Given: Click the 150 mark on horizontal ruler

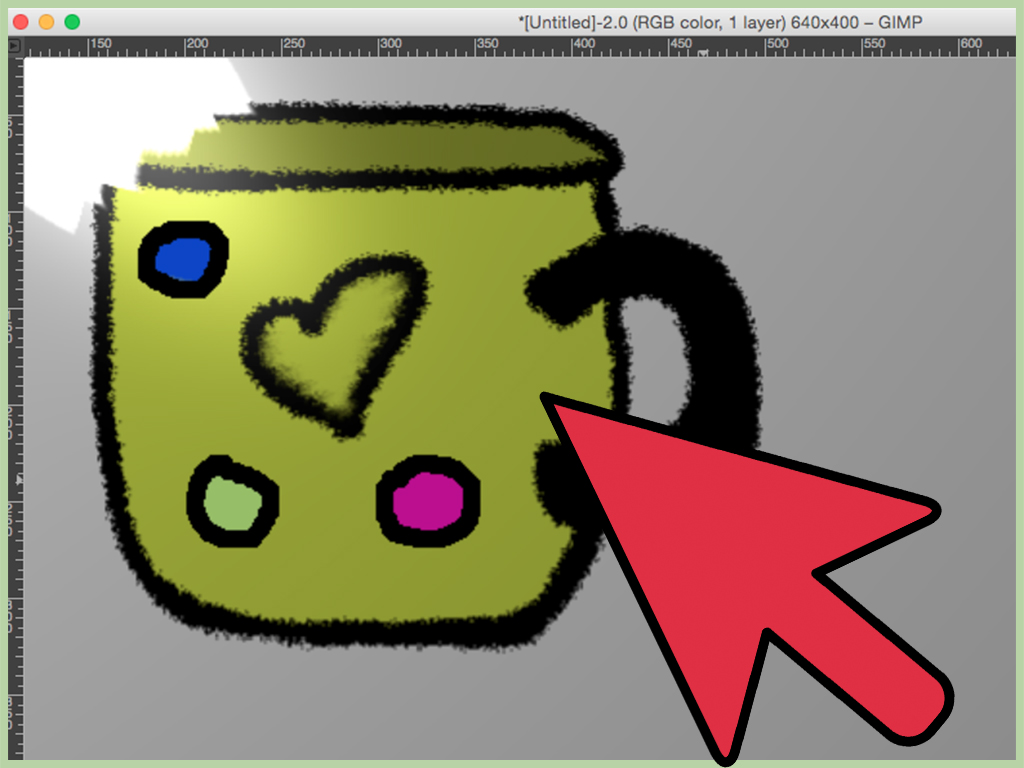Looking at the screenshot, I should coord(100,44).
